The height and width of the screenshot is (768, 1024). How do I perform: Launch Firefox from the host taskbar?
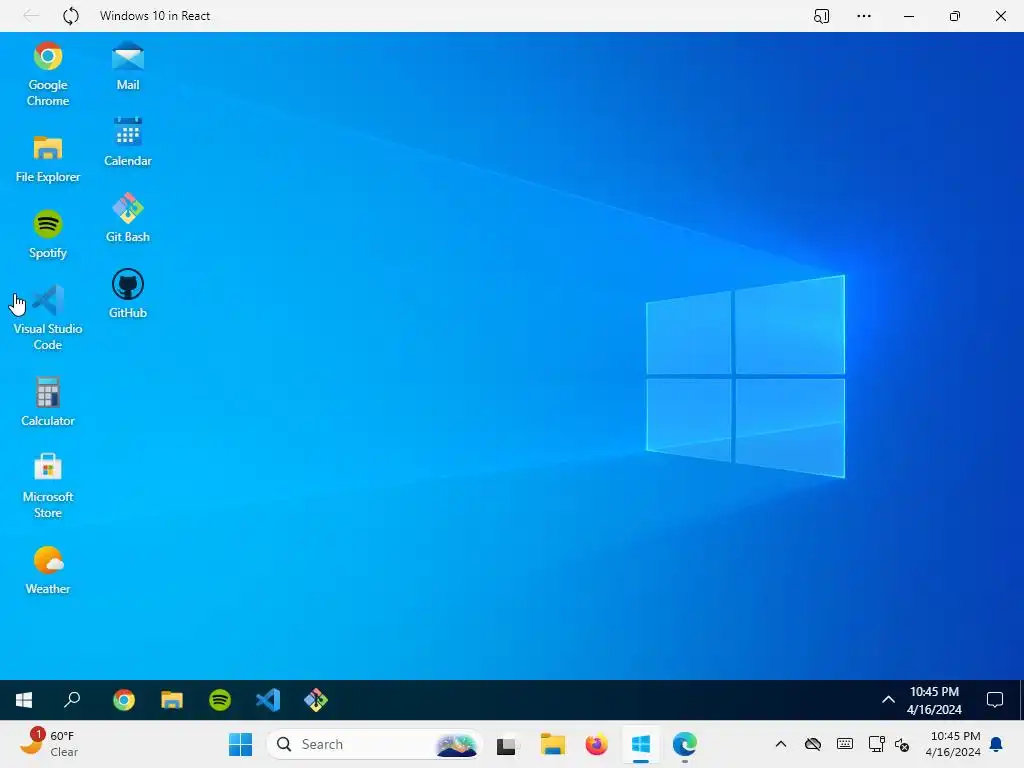(596, 744)
